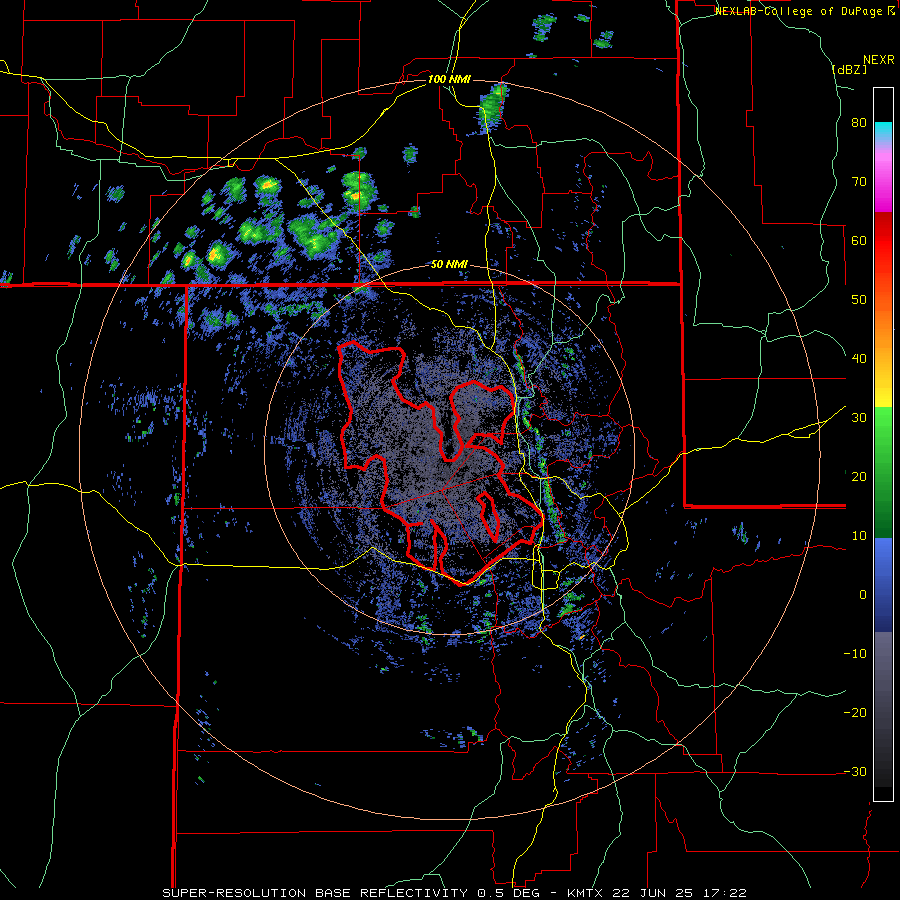Click the [dBZ] unit label

[849, 69]
